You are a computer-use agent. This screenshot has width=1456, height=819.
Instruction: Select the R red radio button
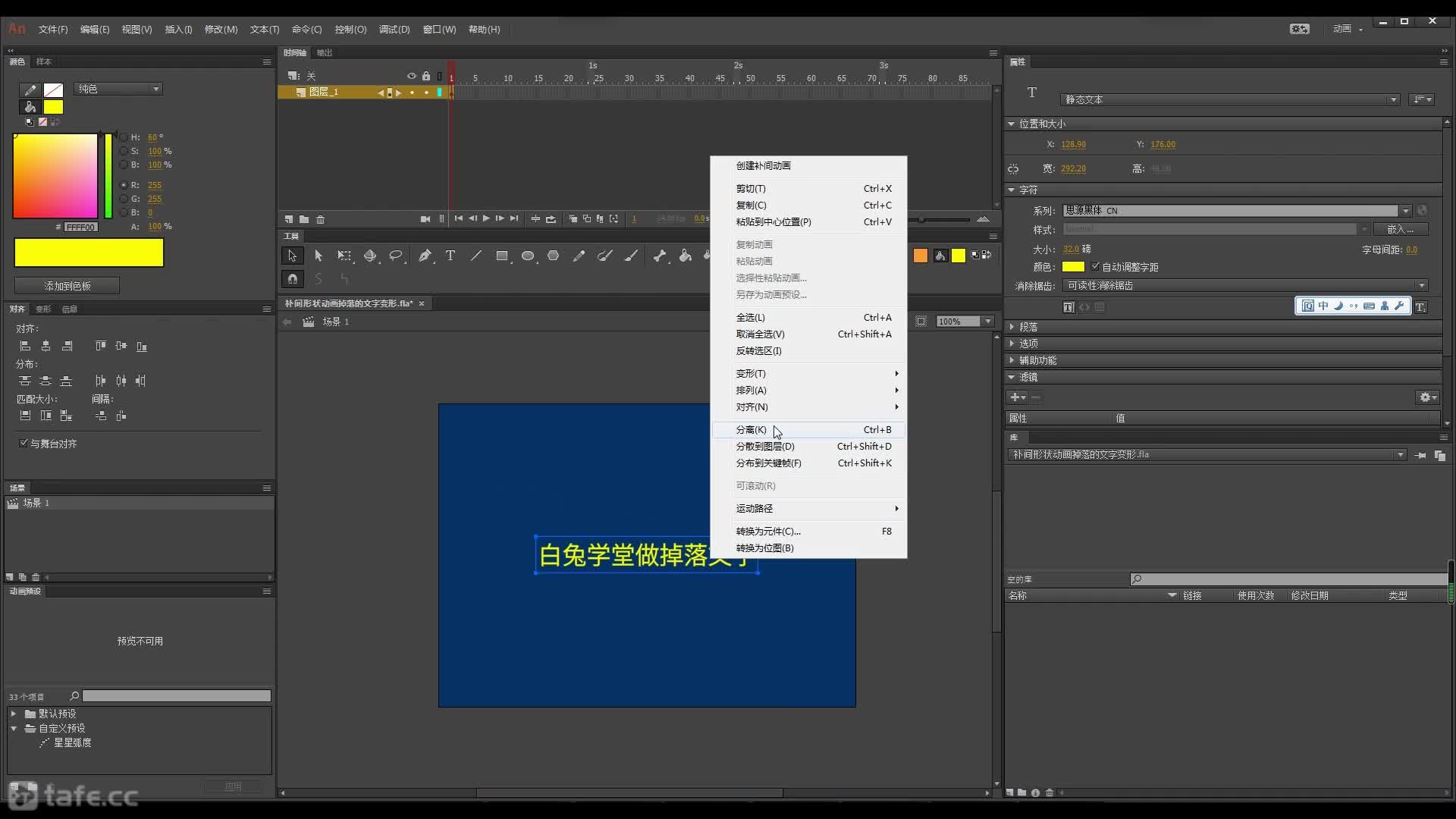[124, 185]
